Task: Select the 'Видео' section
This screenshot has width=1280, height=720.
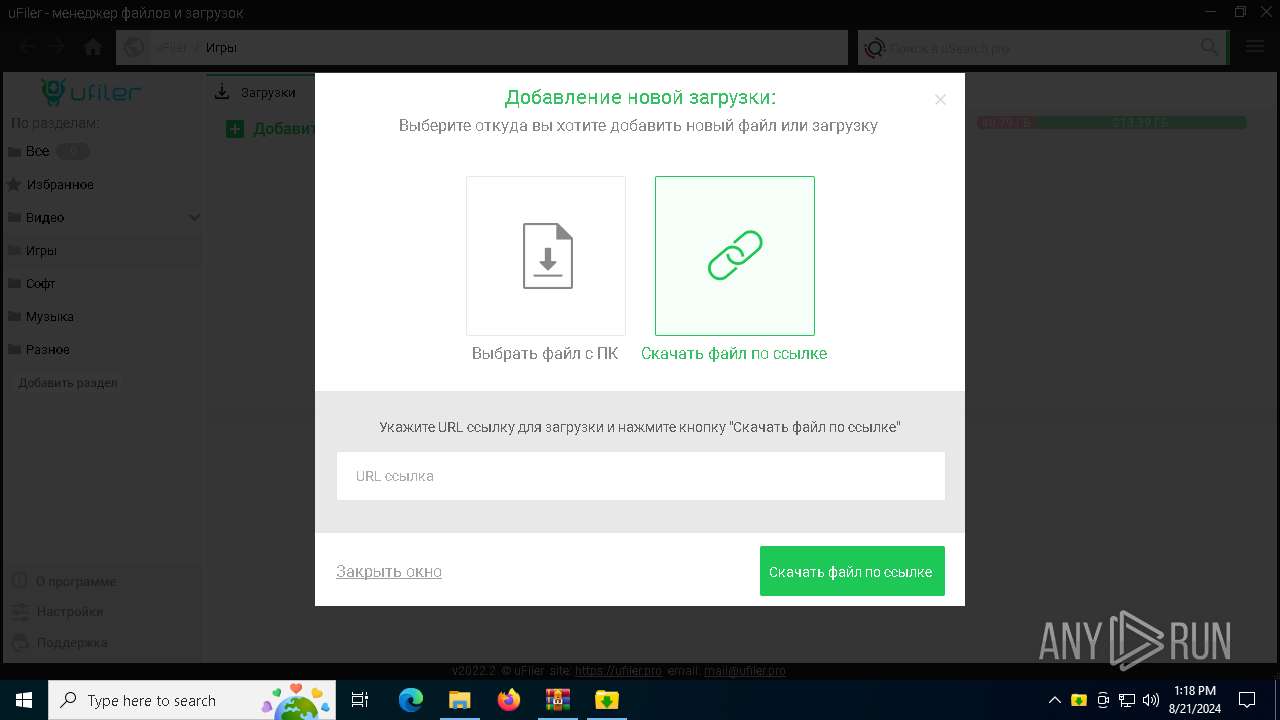Action: [45, 217]
